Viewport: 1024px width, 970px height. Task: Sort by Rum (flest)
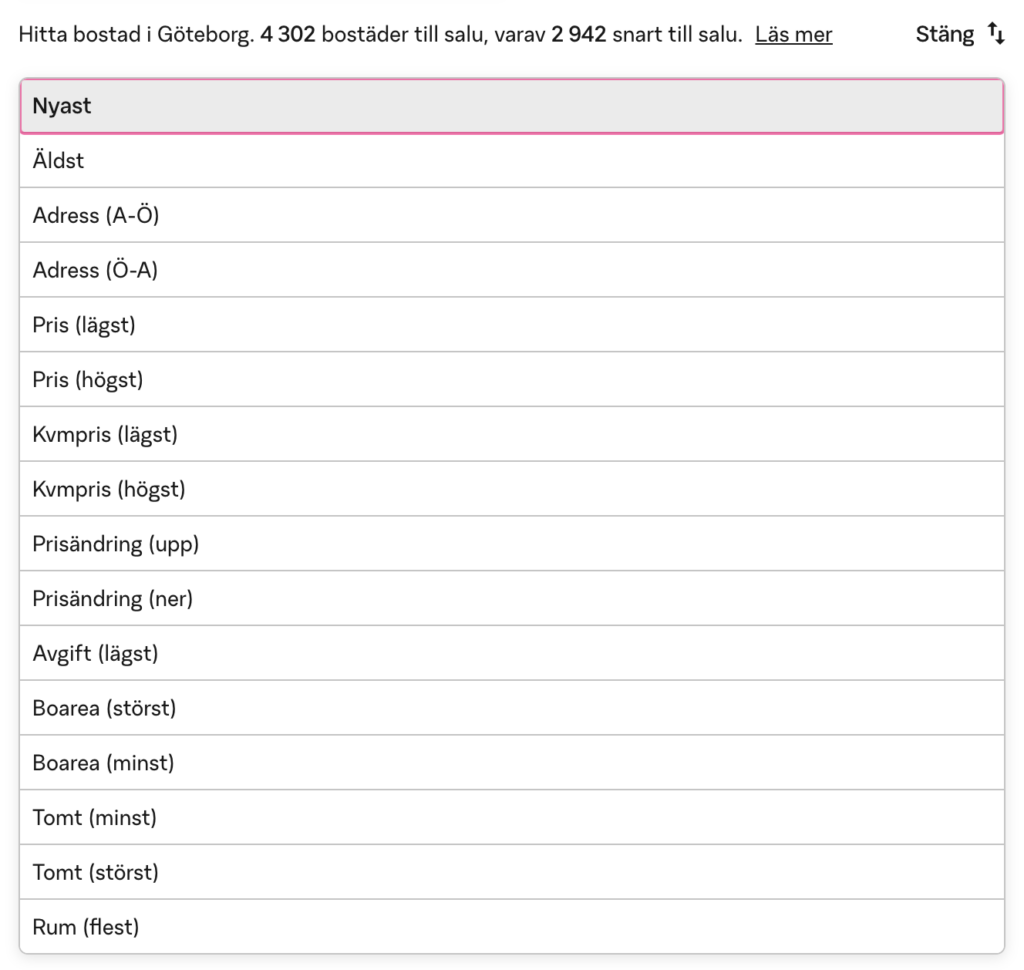tap(511, 927)
